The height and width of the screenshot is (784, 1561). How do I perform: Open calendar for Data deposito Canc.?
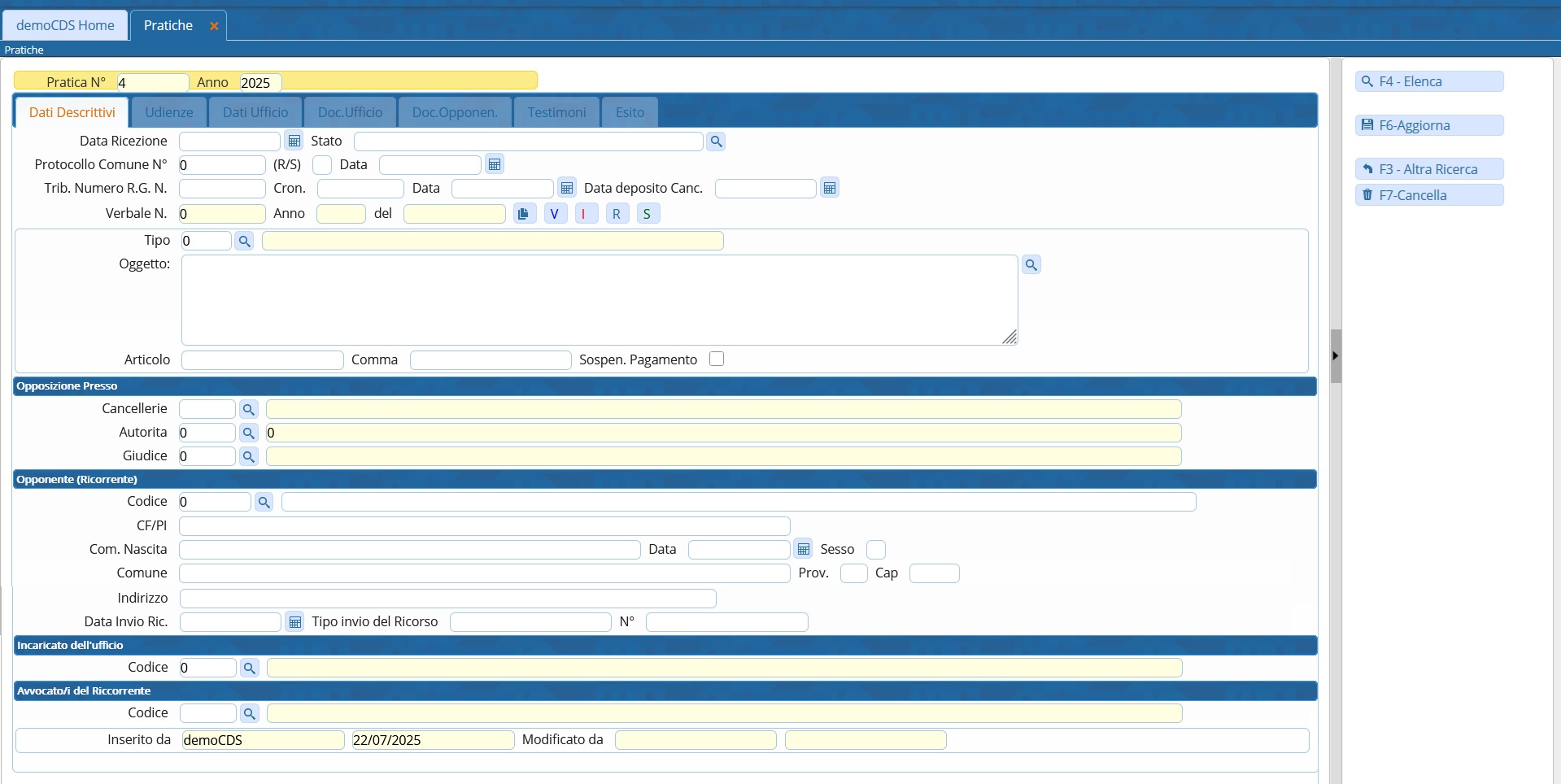click(x=829, y=189)
